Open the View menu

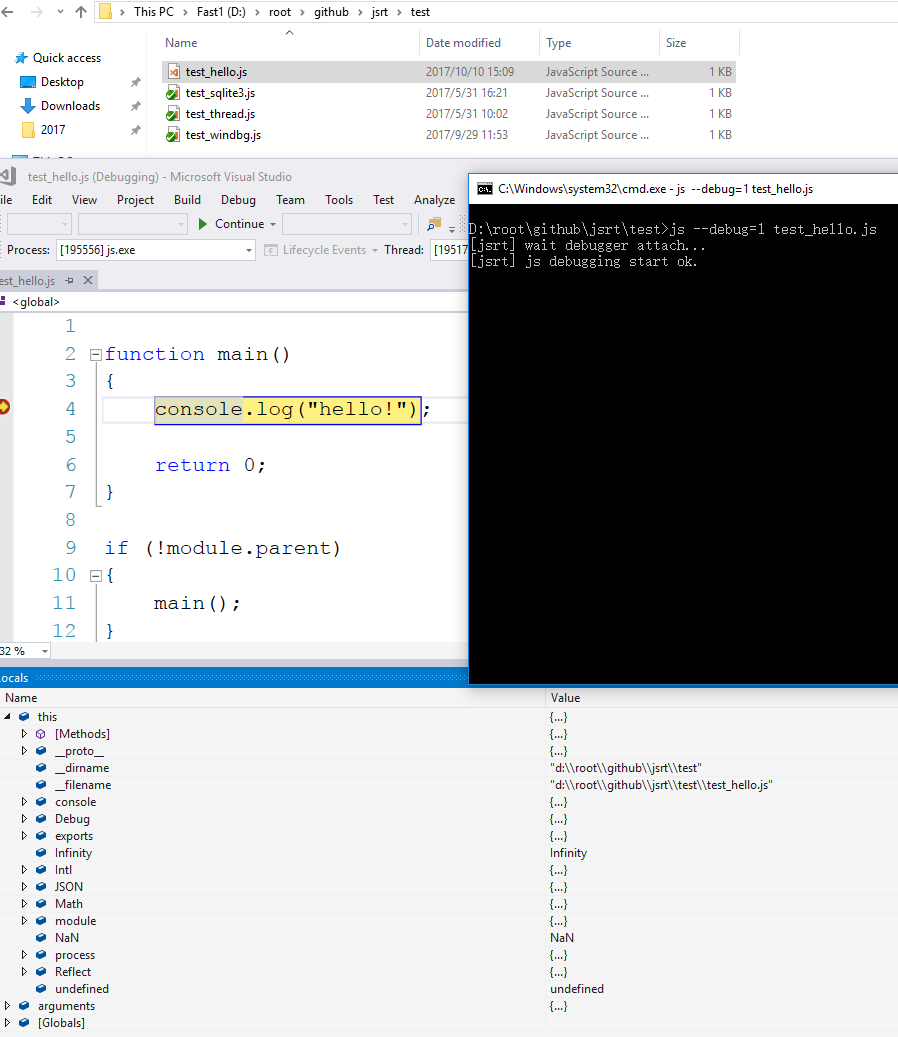[x=84, y=200]
